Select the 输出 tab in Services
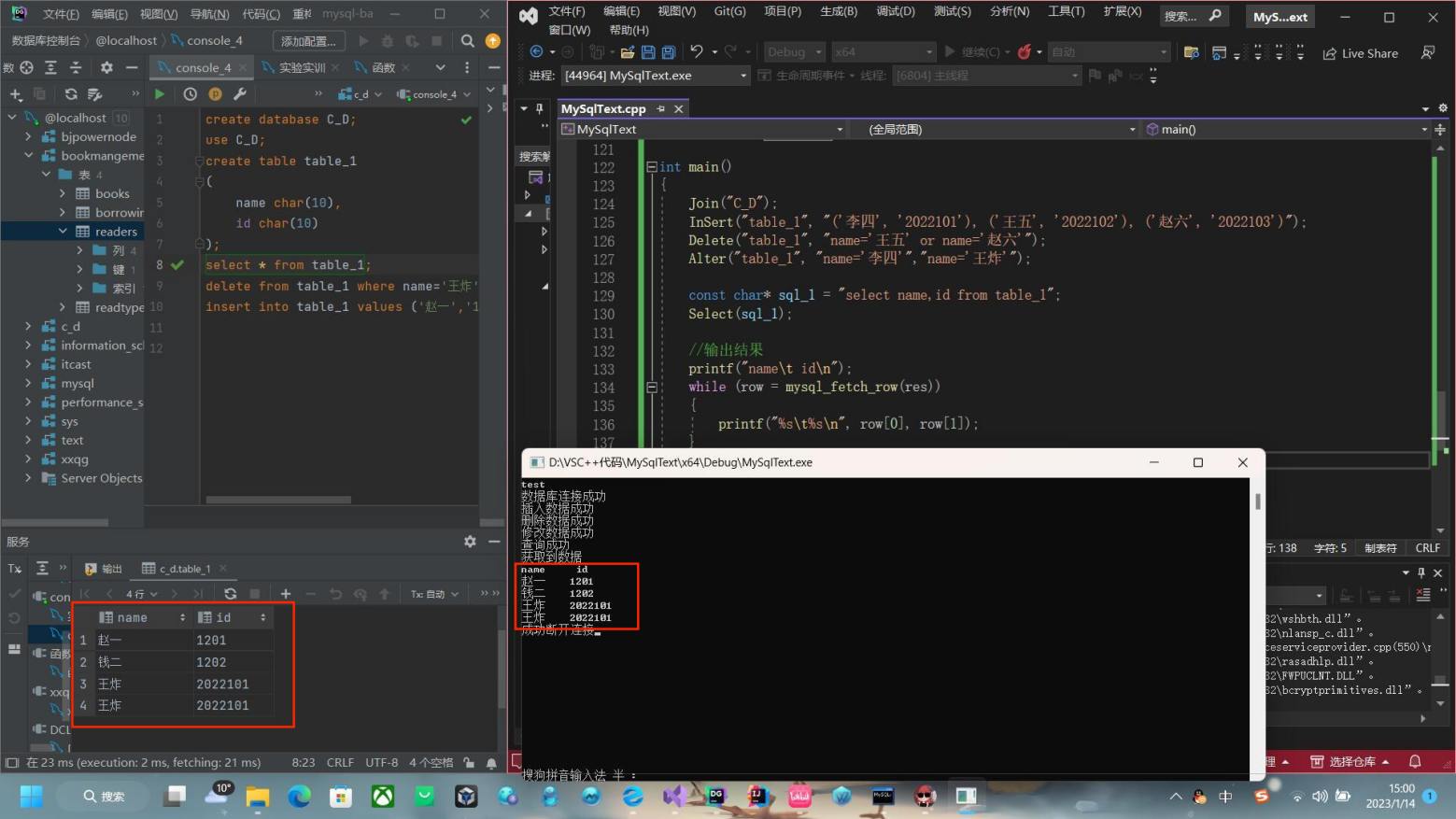 pos(104,569)
